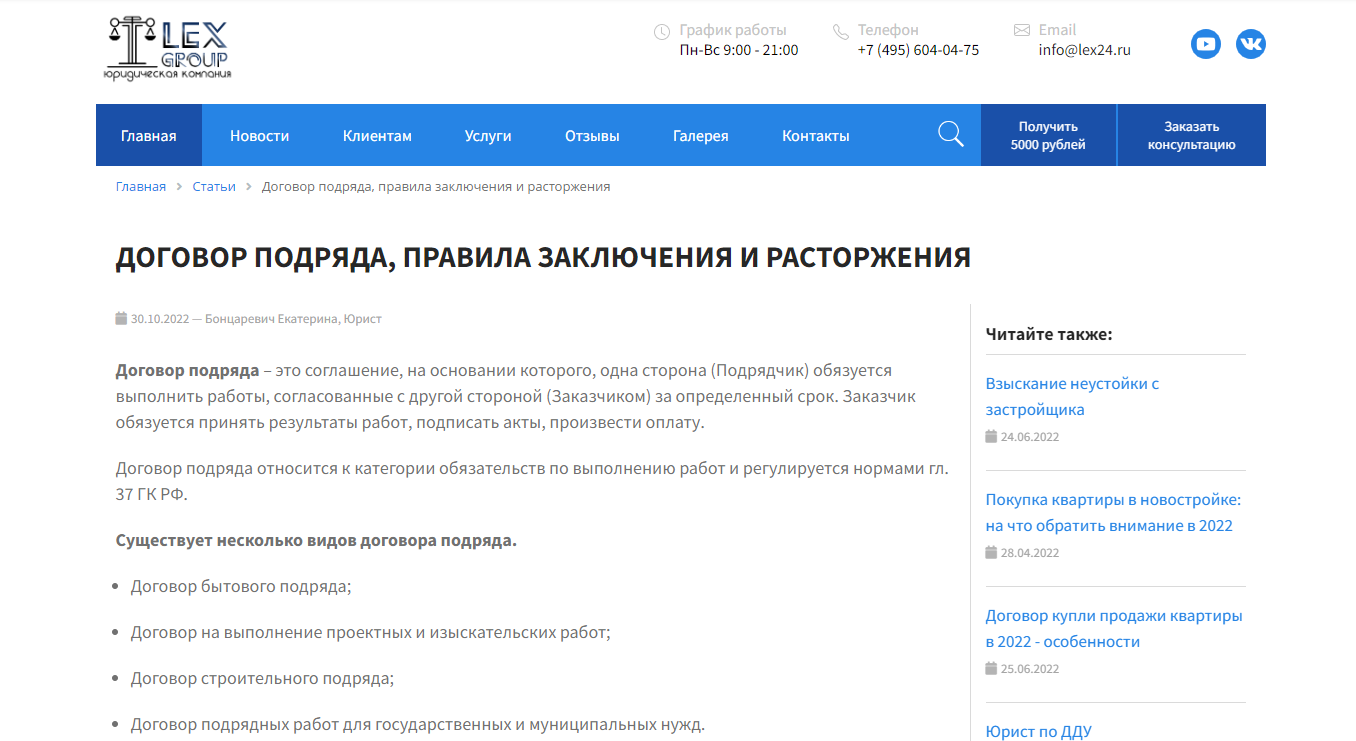Viewport: 1356px width, 741px height.
Task: Click the phone handset icon
Action: pos(840,32)
